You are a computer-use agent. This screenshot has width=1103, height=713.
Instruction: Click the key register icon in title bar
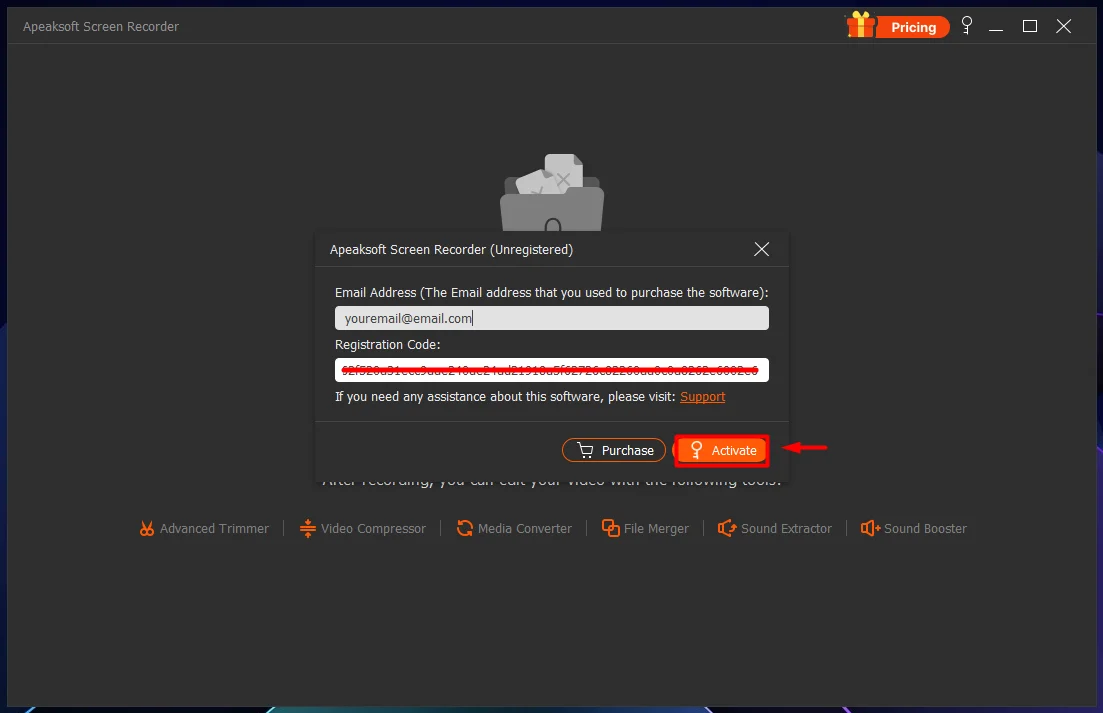967,25
